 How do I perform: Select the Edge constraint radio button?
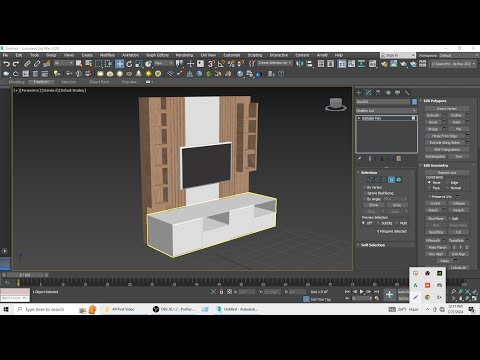(447, 182)
